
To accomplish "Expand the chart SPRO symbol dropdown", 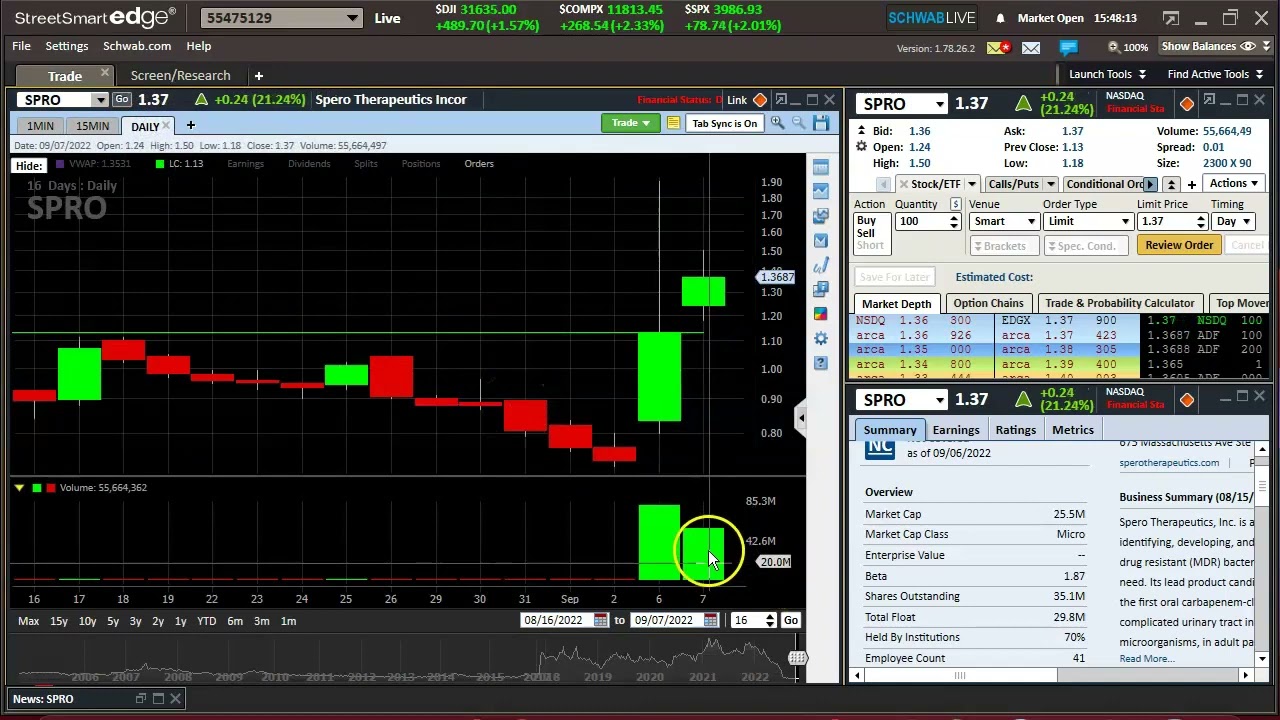I will pos(100,100).
